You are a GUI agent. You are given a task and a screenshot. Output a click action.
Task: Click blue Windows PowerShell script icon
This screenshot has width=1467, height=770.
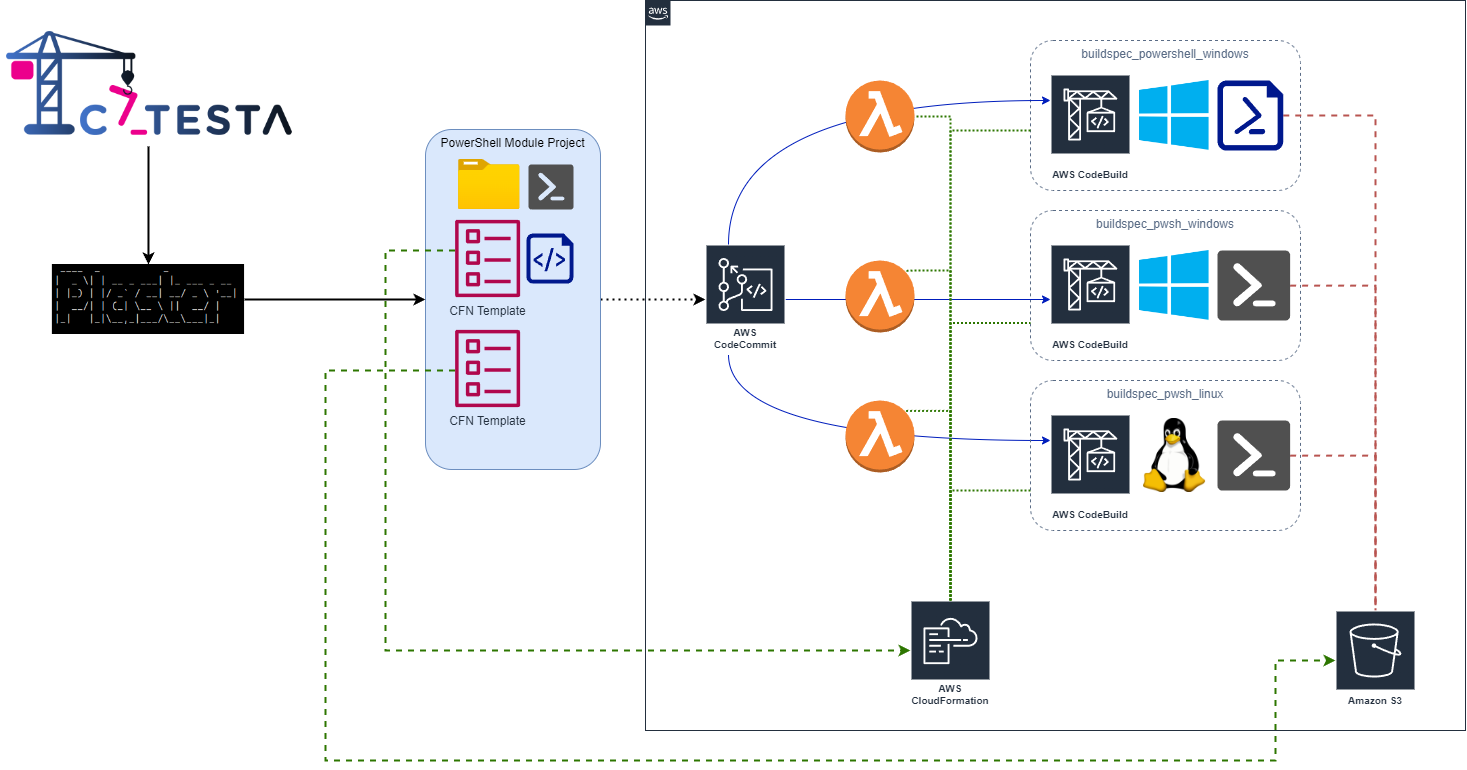click(1250, 115)
